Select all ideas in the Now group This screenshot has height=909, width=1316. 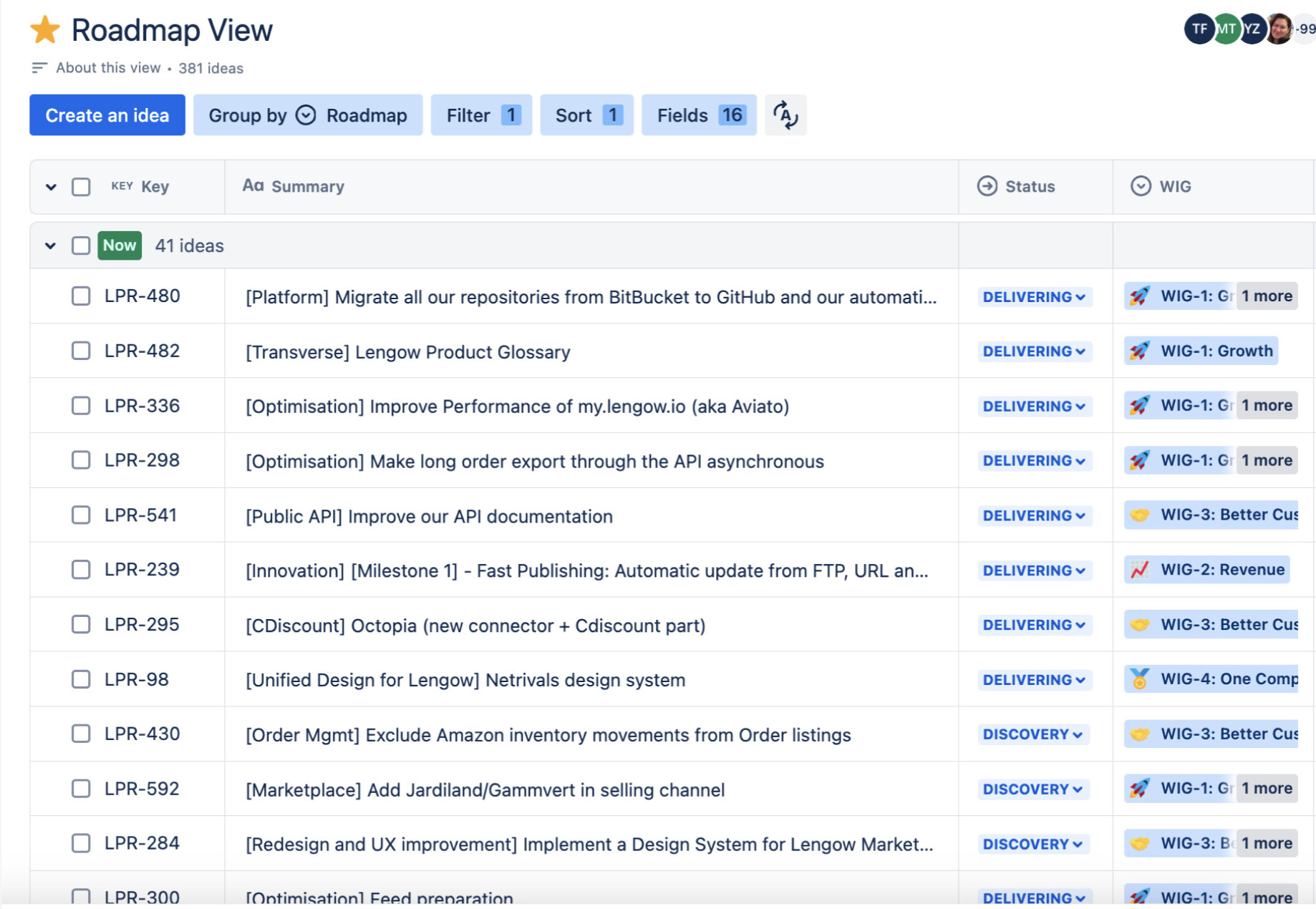click(x=81, y=245)
